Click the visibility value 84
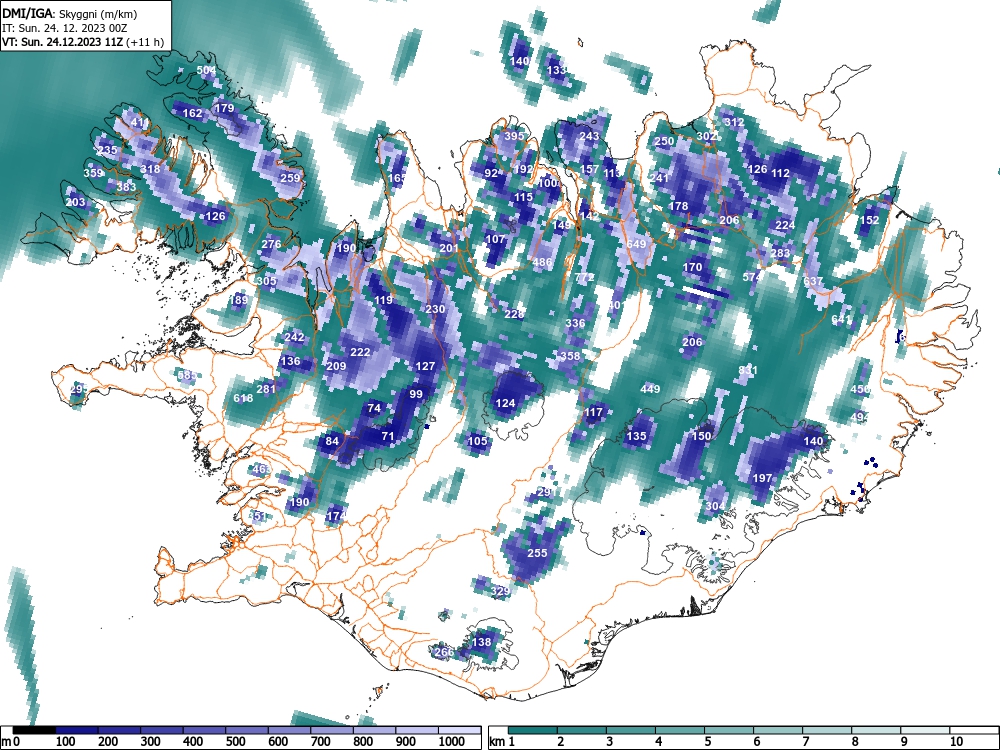This screenshot has width=1000, height=750. (332, 441)
